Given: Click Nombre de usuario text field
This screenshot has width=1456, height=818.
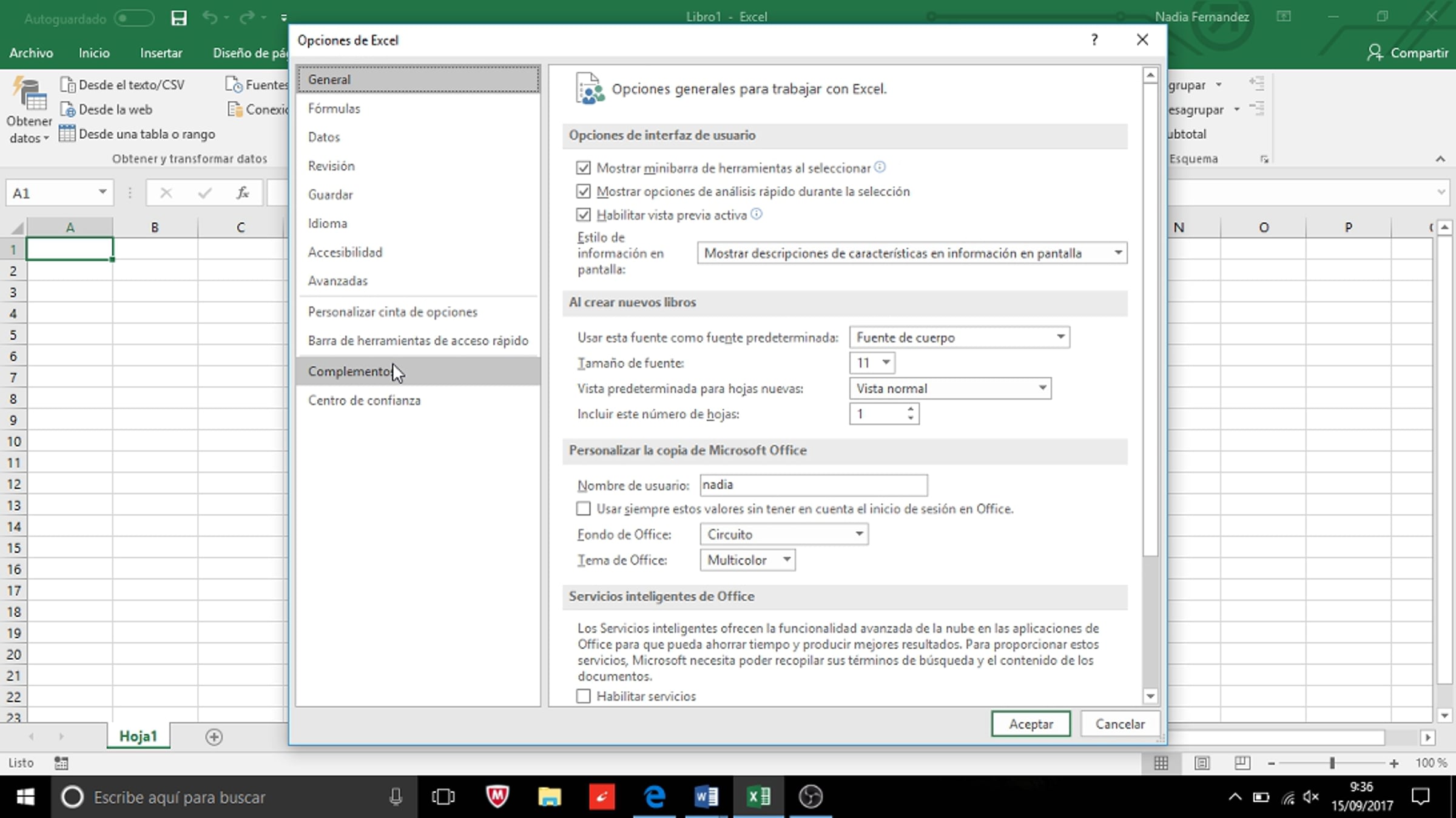Looking at the screenshot, I should [x=814, y=484].
